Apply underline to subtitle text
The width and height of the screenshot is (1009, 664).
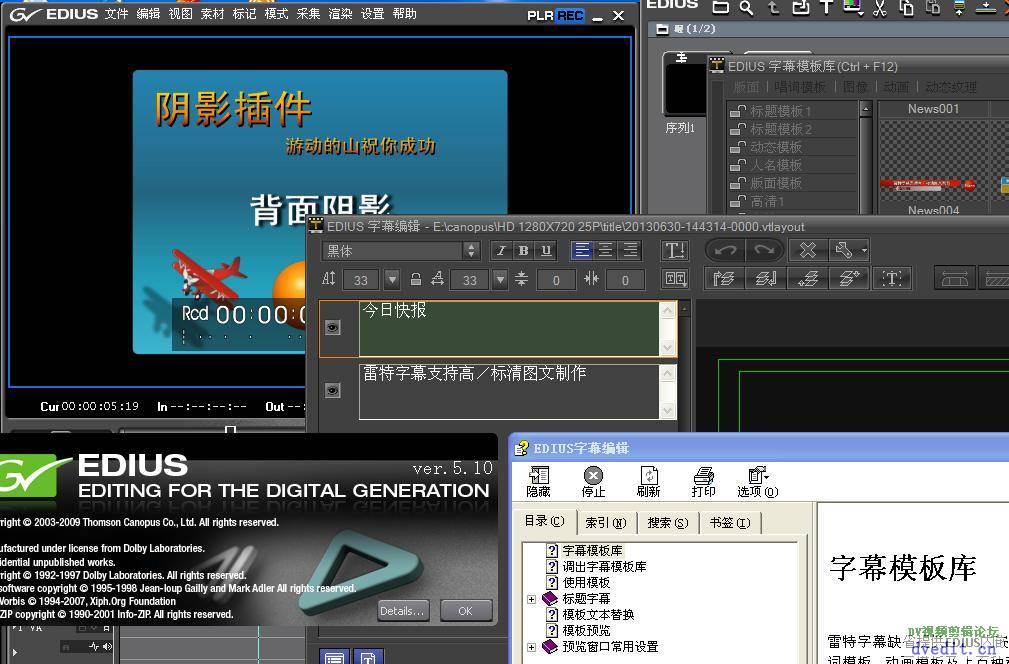(x=545, y=251)
